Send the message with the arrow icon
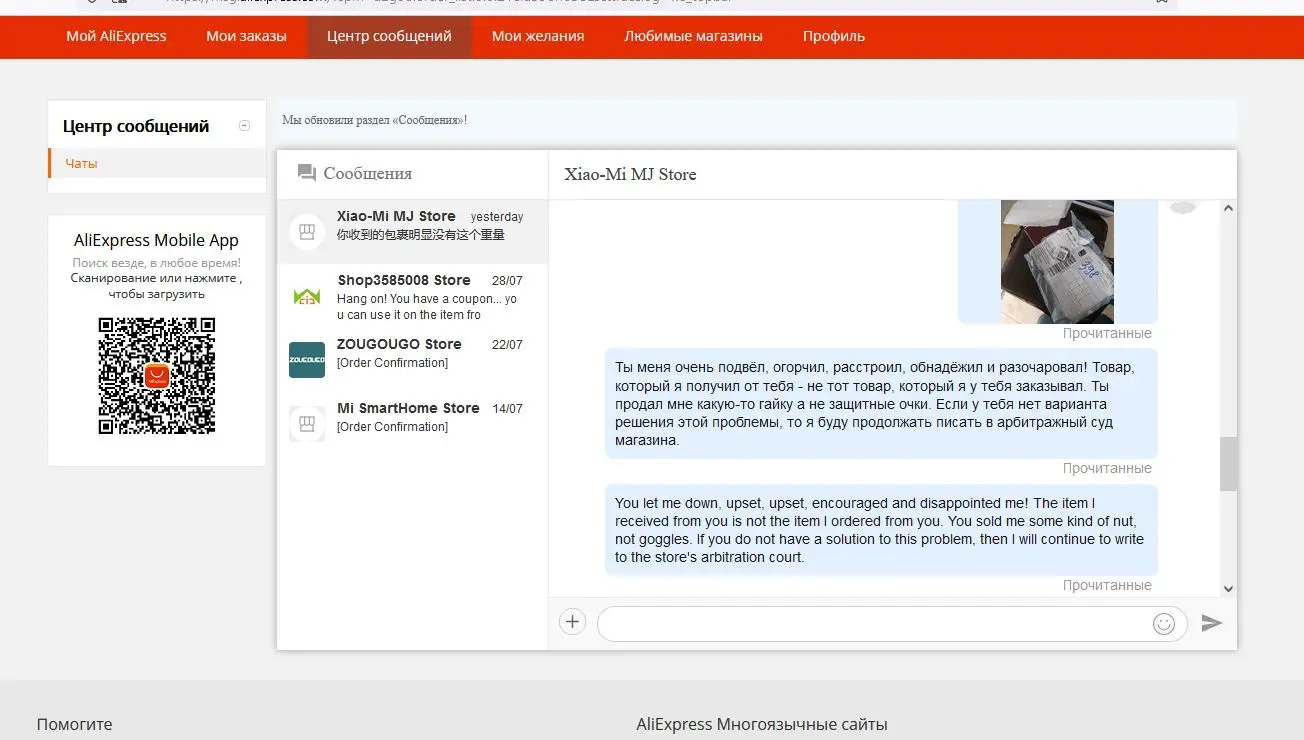 pos(1212,623)
